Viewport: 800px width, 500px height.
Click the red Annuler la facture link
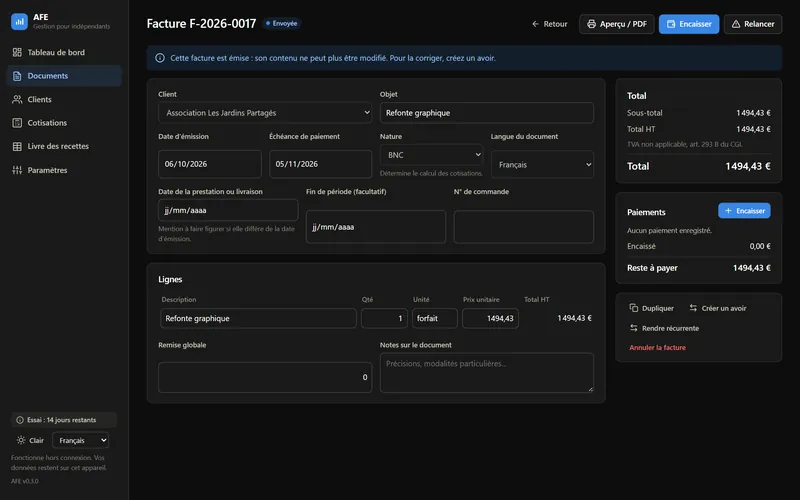pos(657,347)
